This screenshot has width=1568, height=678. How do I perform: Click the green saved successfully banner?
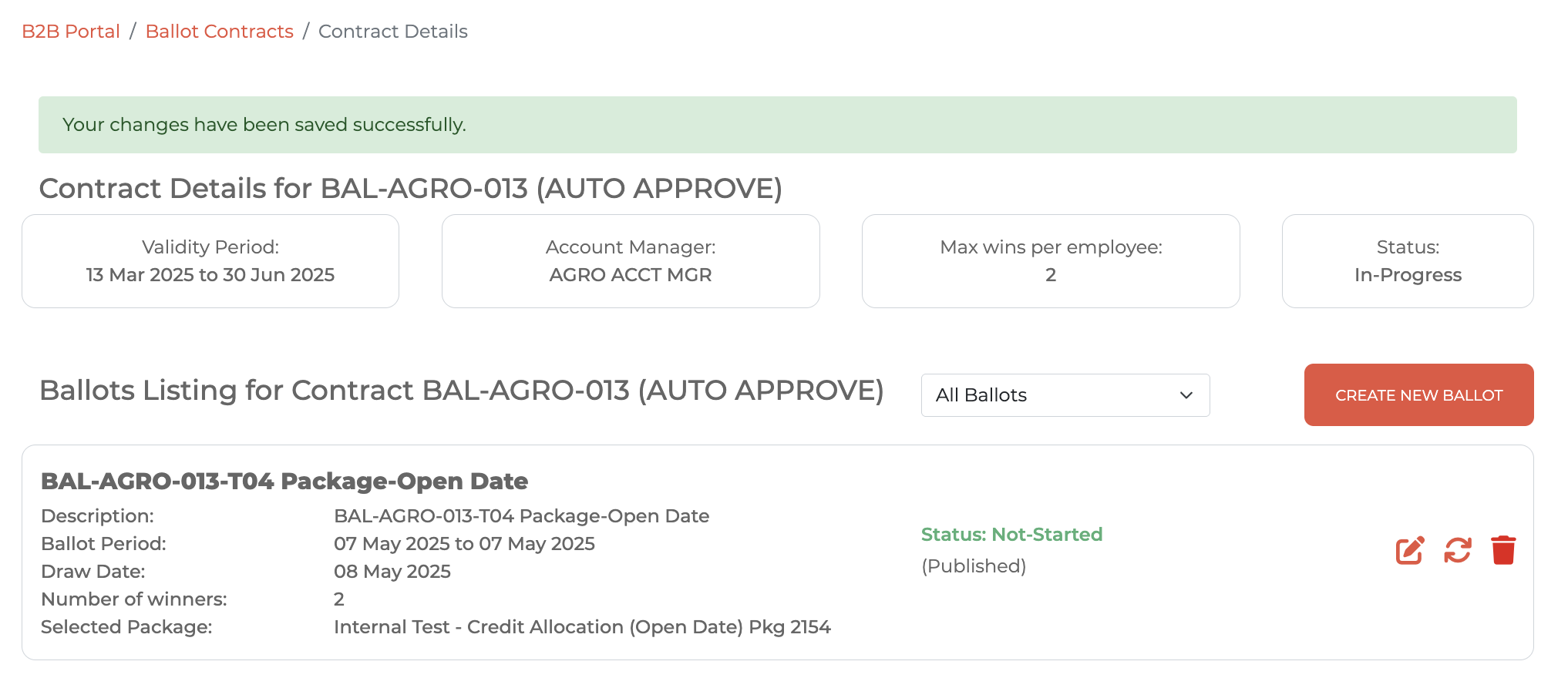777,125
